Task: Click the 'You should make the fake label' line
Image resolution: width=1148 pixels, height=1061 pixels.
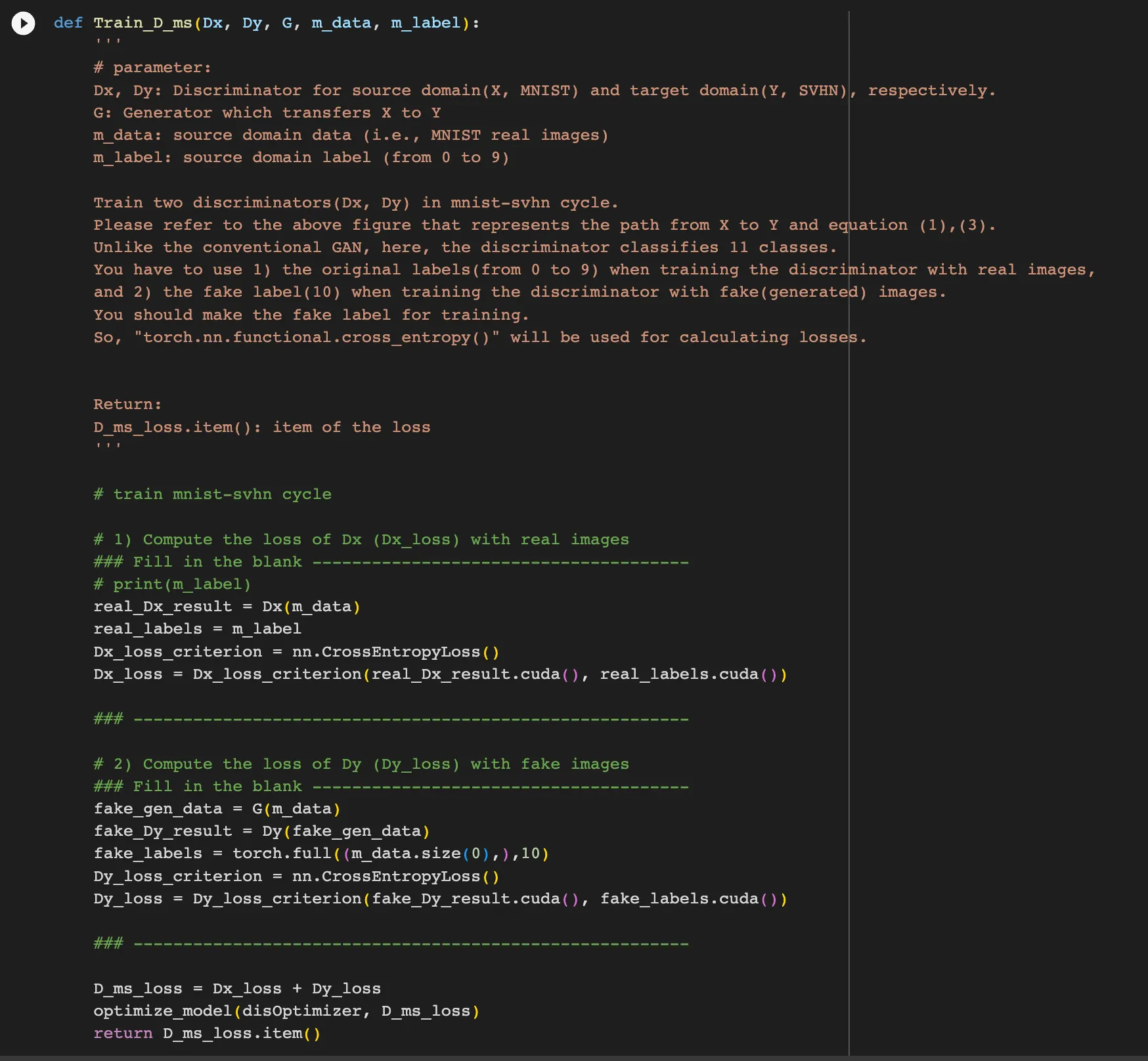Action: 311,315
